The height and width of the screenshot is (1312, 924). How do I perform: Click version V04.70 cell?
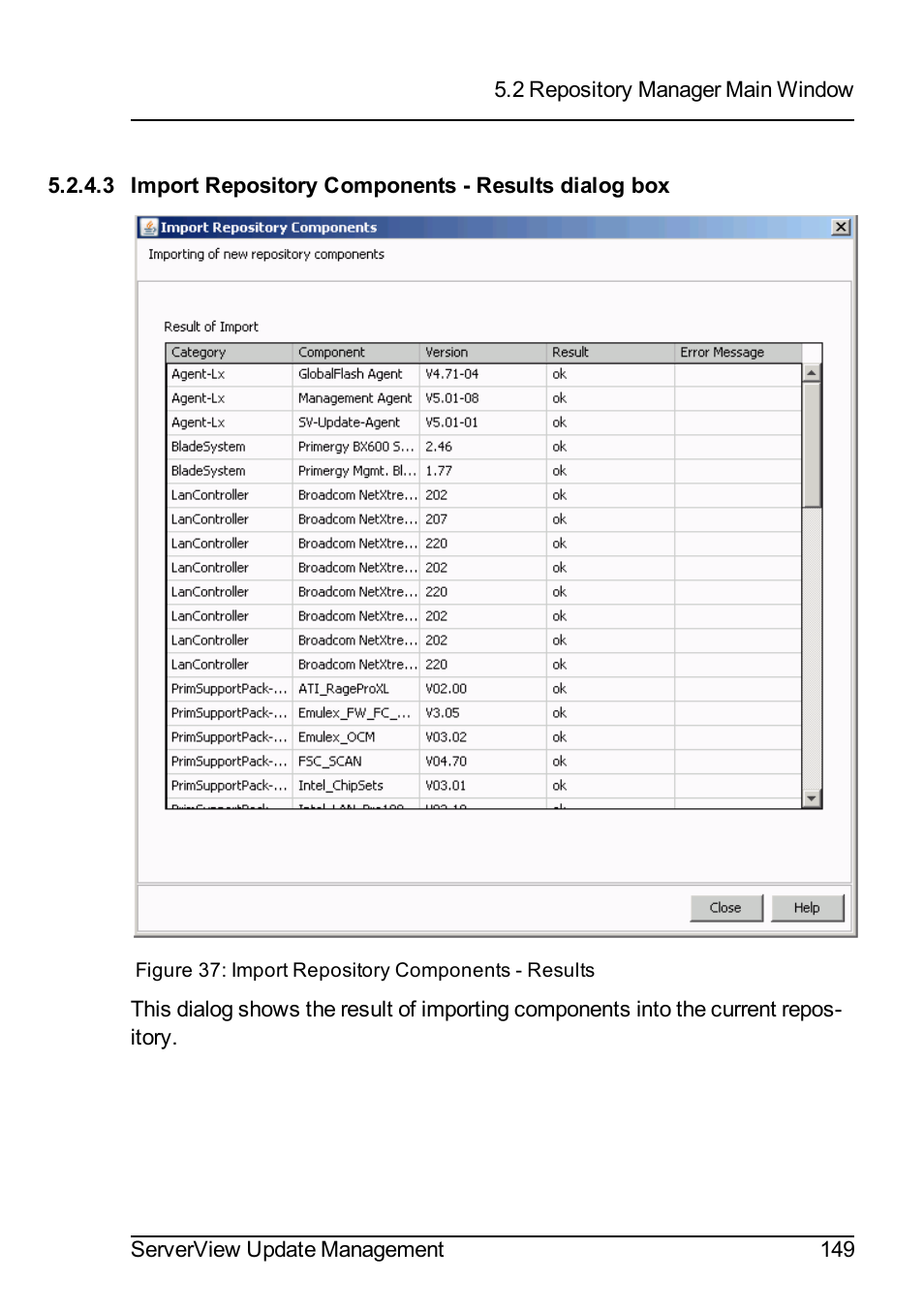point(483,762)
